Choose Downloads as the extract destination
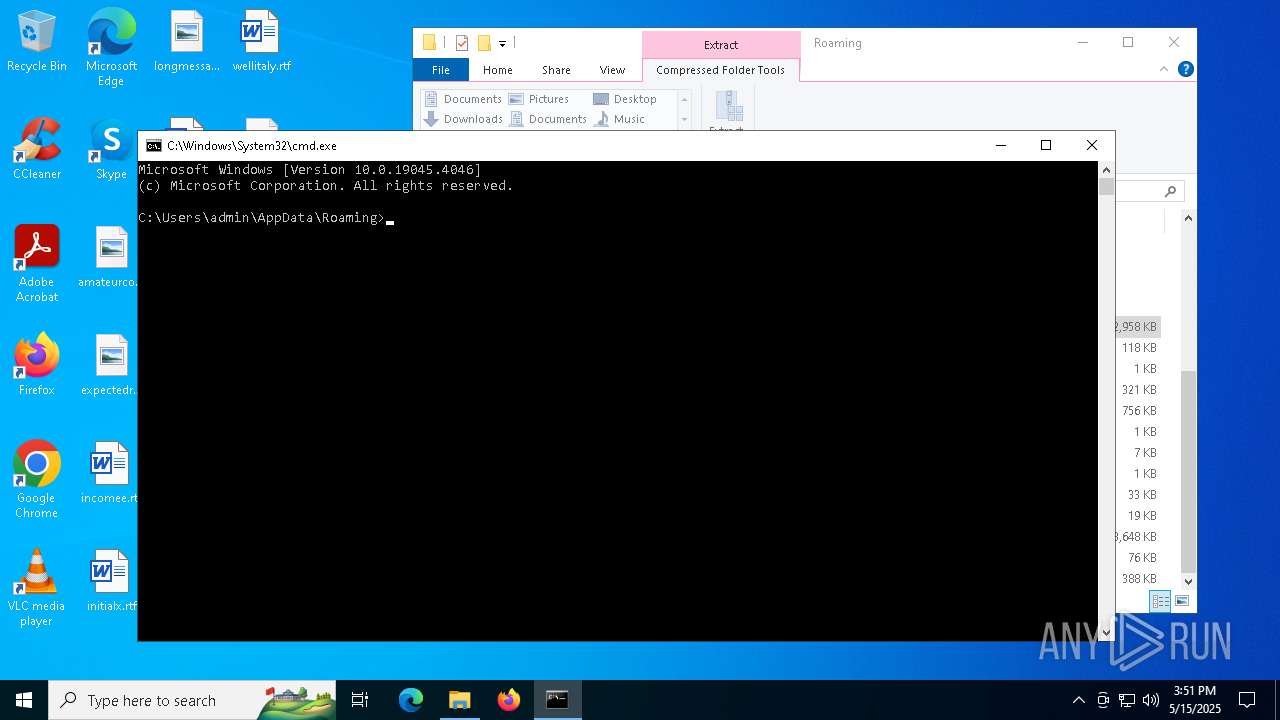Image resolution: width=1280 pixels, height=720 pixels. pyautogui.click(x=463, y=119)
